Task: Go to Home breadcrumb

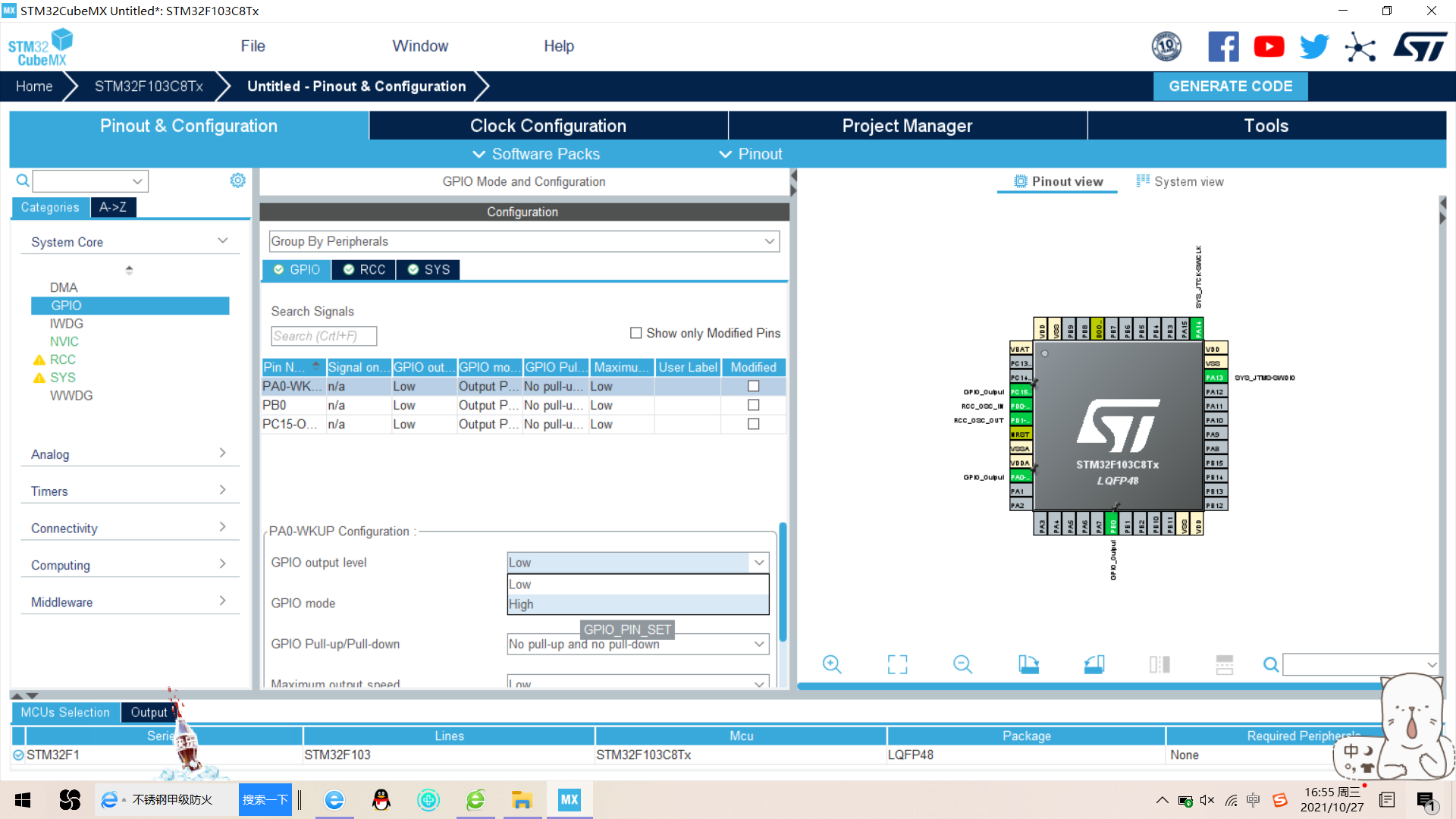Action: 34,86
